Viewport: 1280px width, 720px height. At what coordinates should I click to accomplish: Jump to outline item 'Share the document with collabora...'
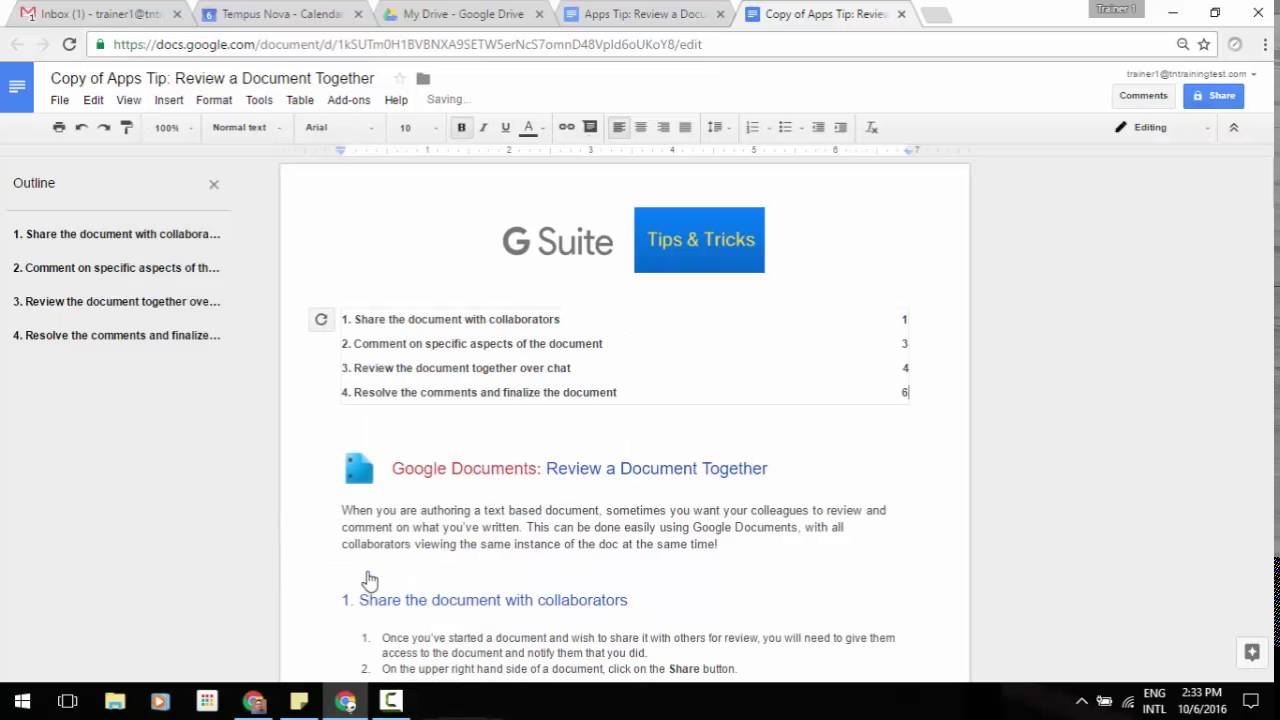(x=117, y=234)
